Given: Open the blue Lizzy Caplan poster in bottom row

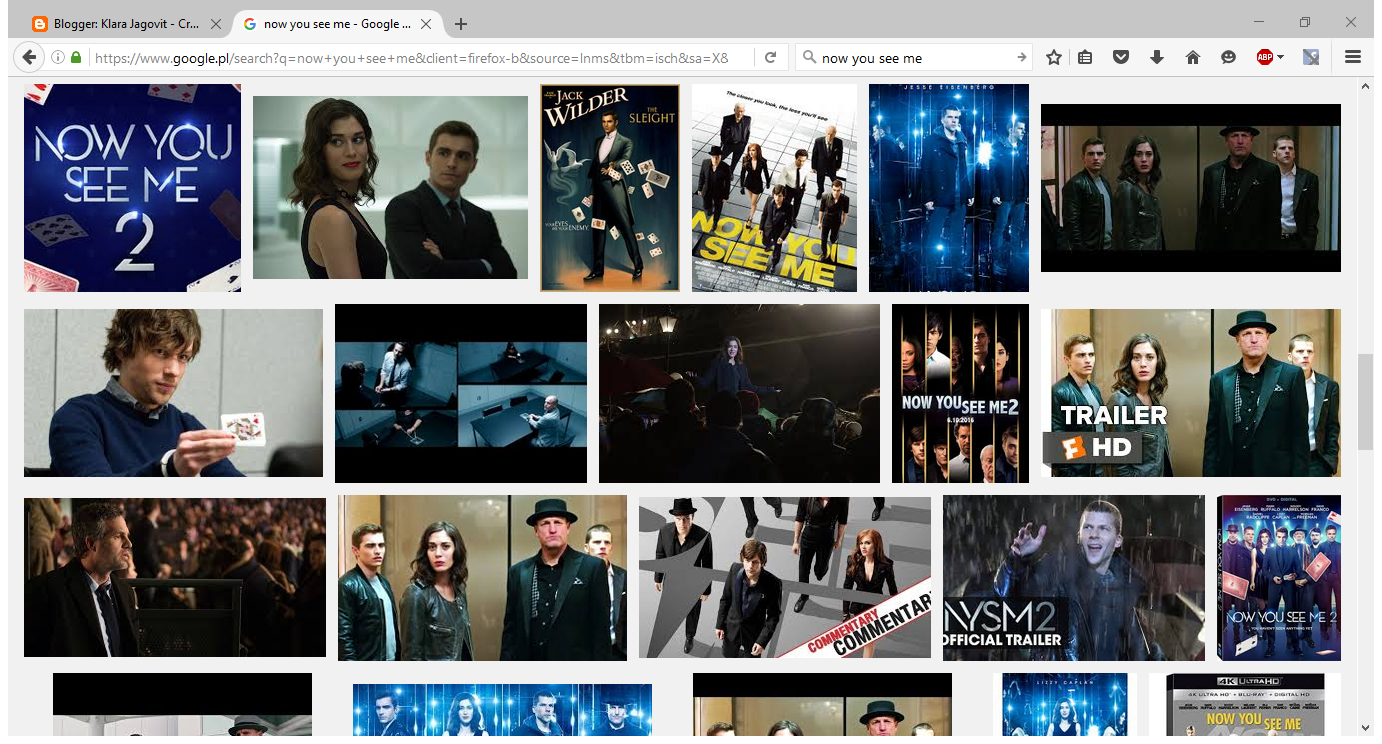Looking at the screenshot, I should tap(1065, 704).
